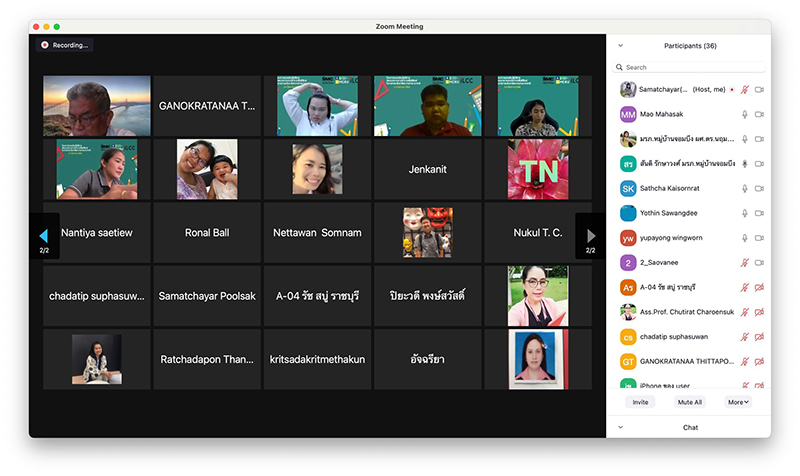Screen dimensions: 800x476
Task: Select the man with Golden Gate background tile
Action: (x=97, y=106)
